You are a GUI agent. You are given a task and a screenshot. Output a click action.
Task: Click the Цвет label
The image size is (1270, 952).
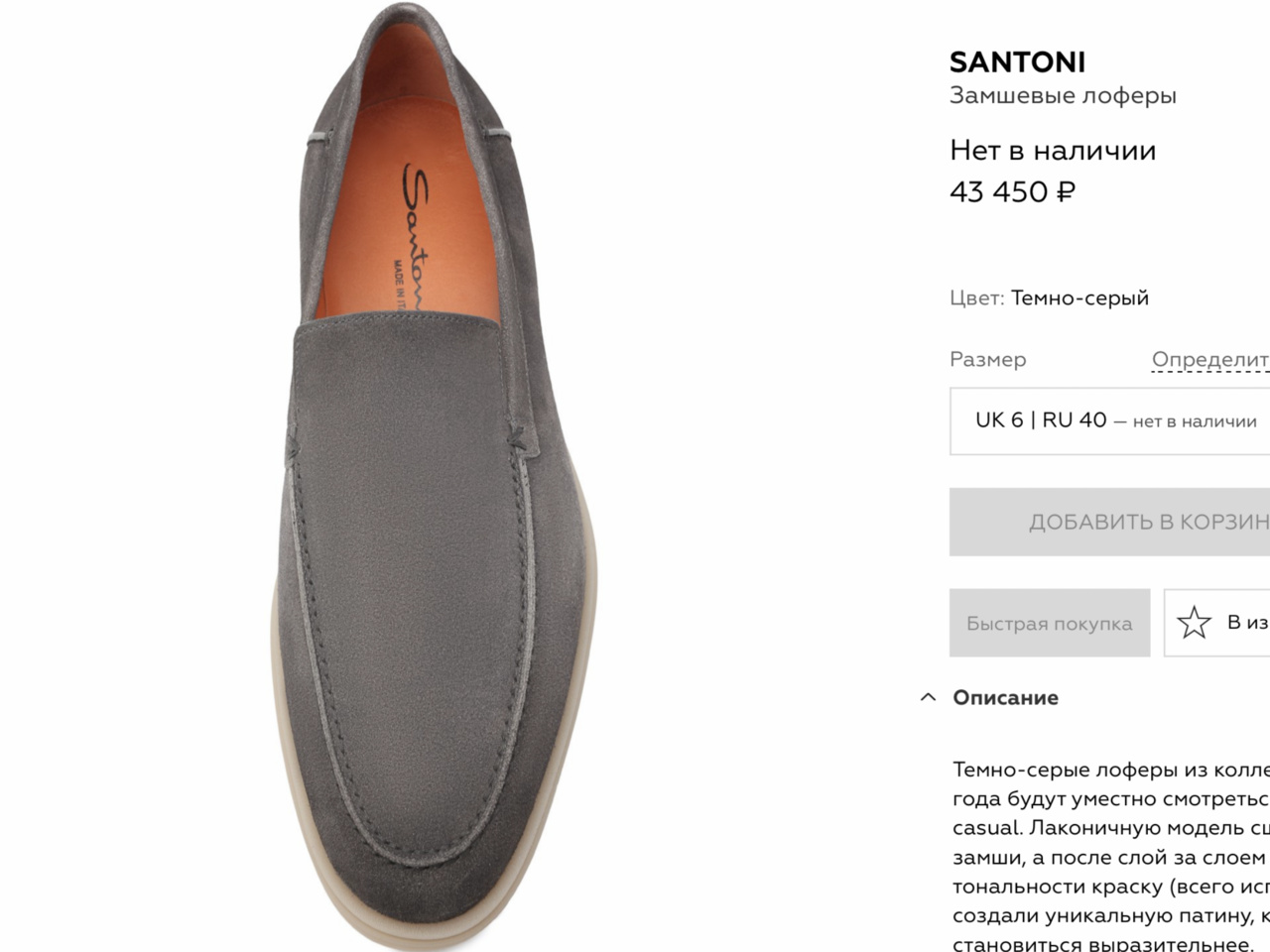[x=976, y=297]
